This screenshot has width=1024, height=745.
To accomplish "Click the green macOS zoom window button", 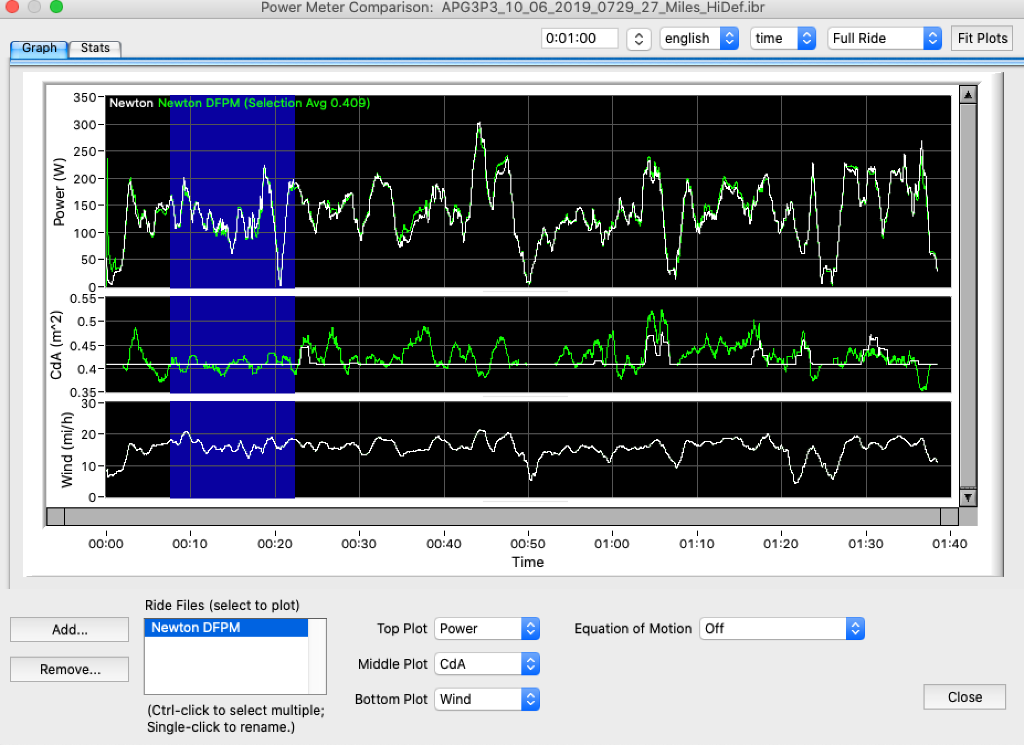I will tap(56, 7).
